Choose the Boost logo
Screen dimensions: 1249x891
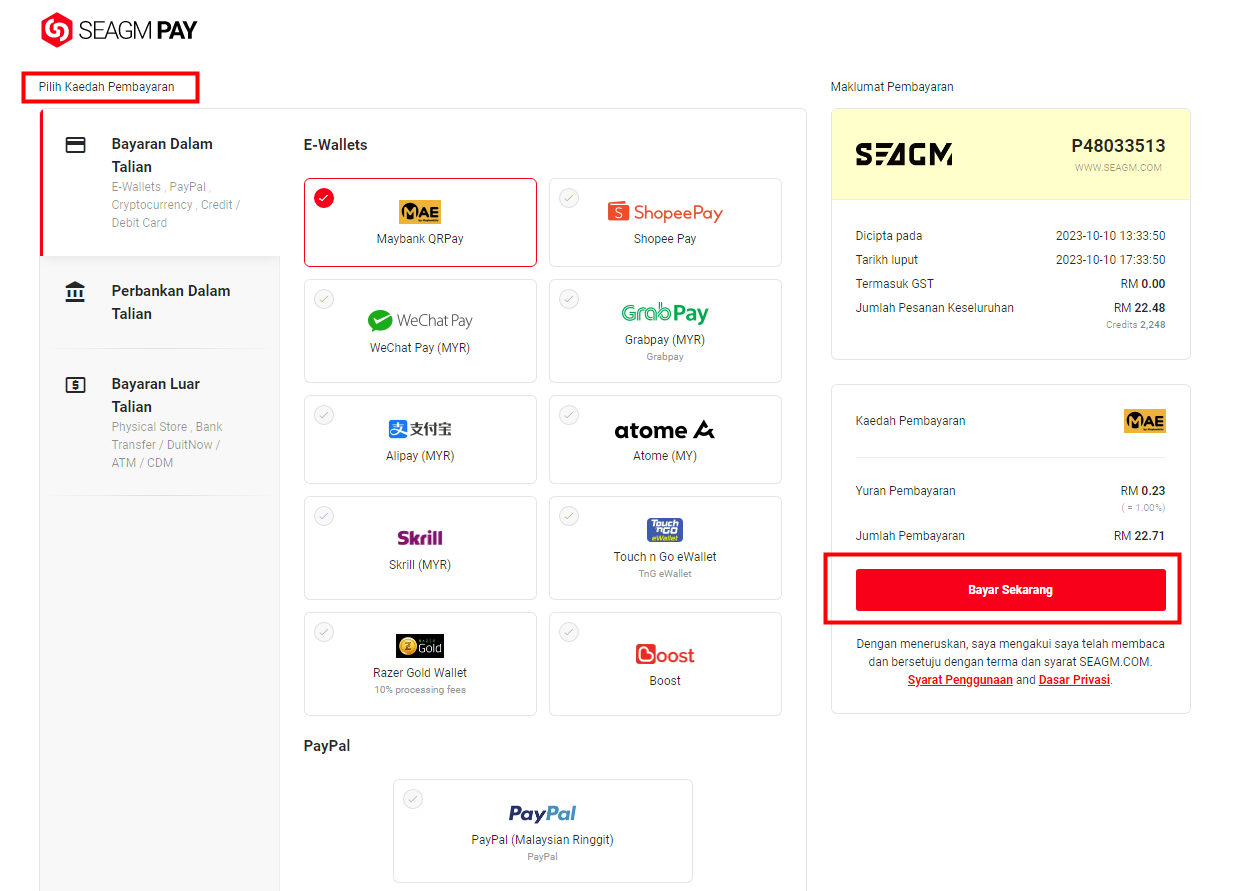[x=665, y=654]
